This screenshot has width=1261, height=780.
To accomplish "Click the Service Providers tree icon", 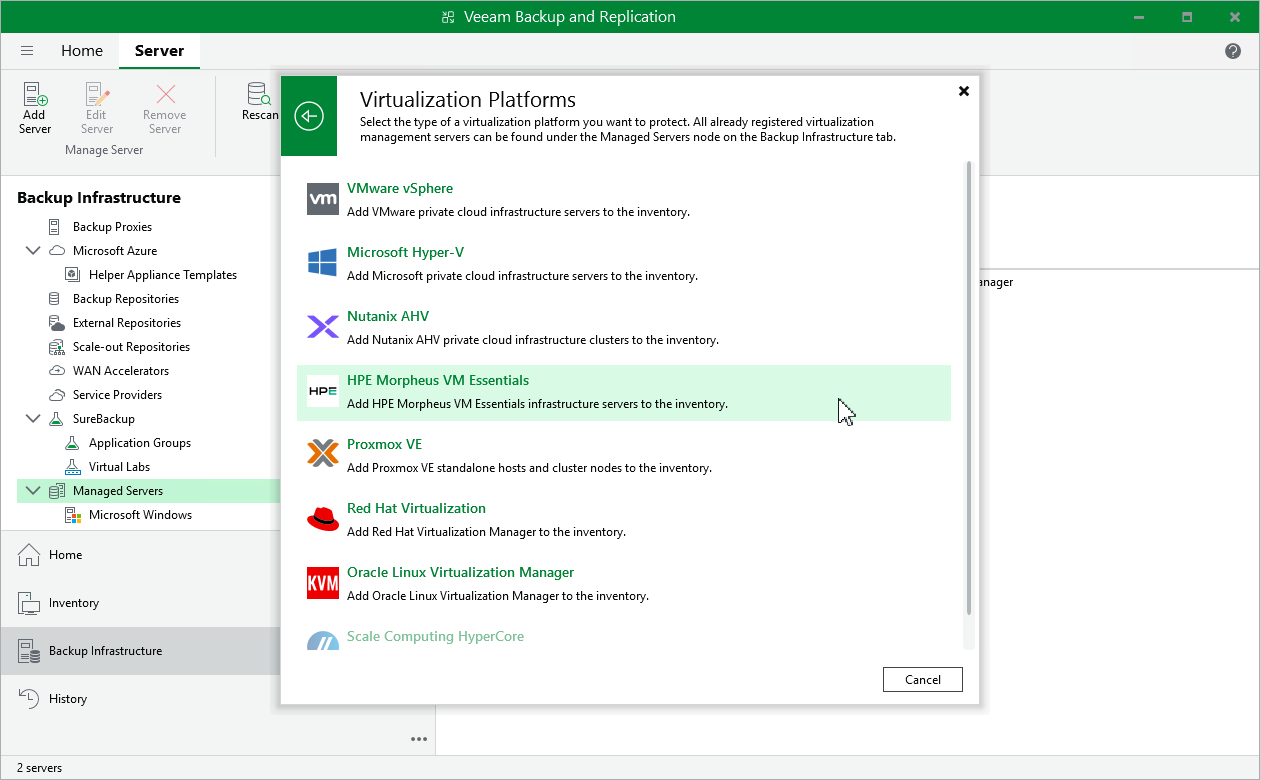I will pos(55,395).
